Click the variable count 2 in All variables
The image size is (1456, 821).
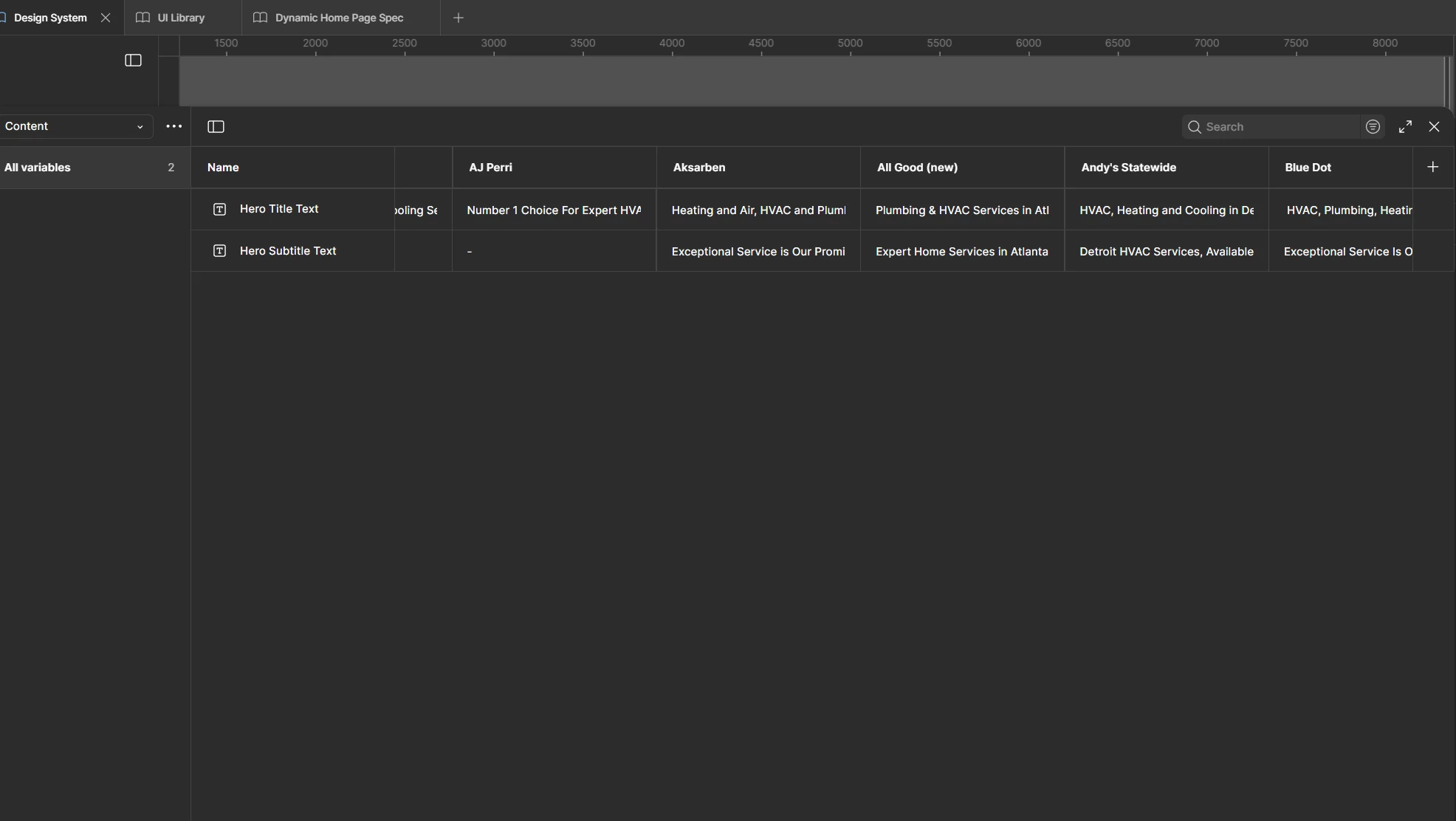pos(171,168)
